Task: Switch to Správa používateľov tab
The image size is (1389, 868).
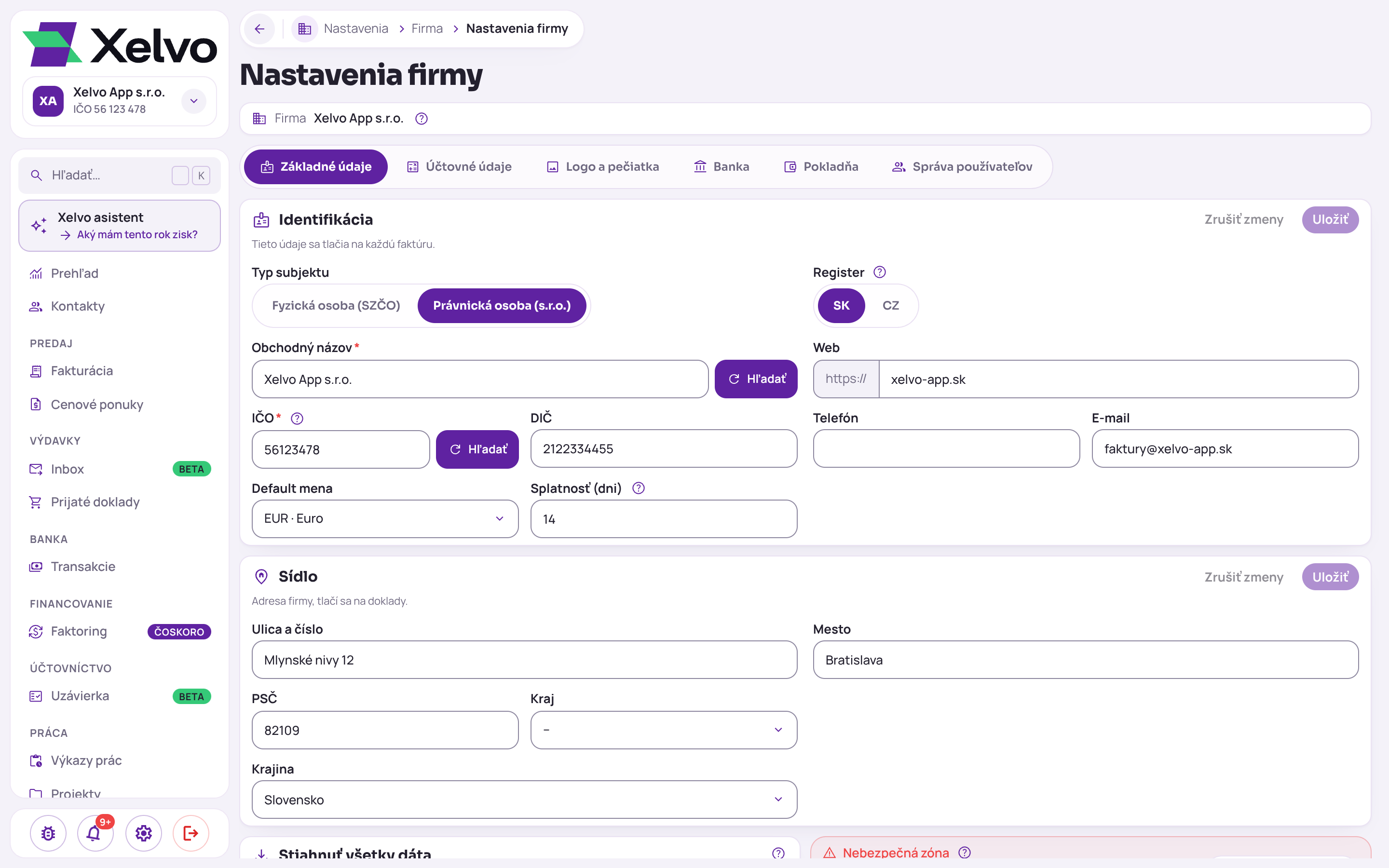Action: tap(963, 166)
